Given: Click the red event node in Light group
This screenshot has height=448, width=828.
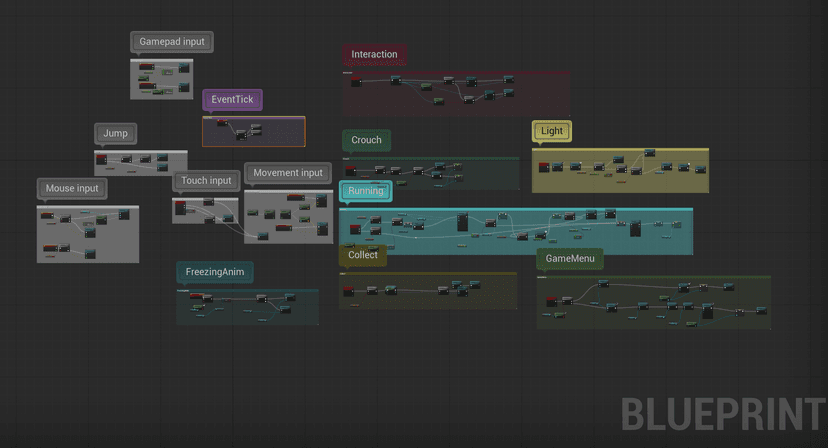Looking at the screenshot, I should [x=545, y=167].
